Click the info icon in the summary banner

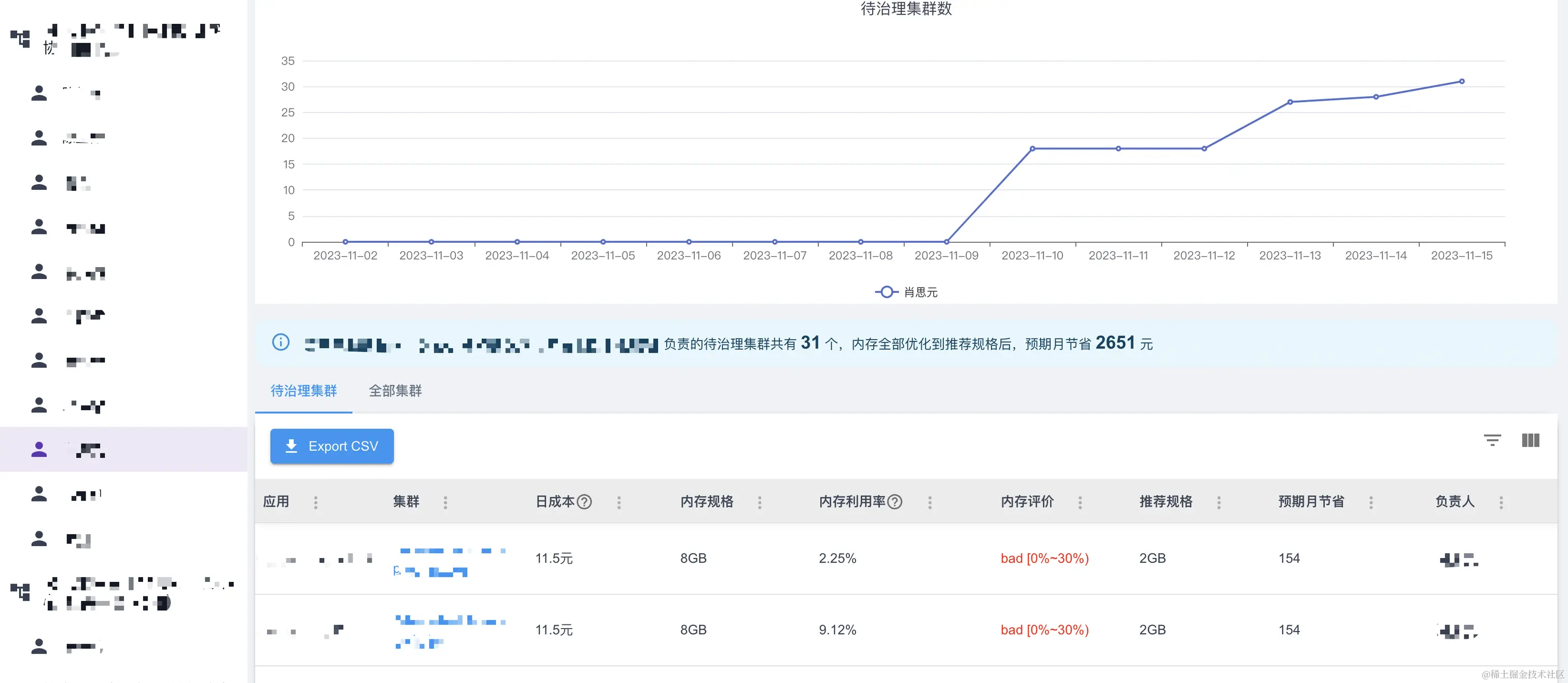click(x=281, y=342)
